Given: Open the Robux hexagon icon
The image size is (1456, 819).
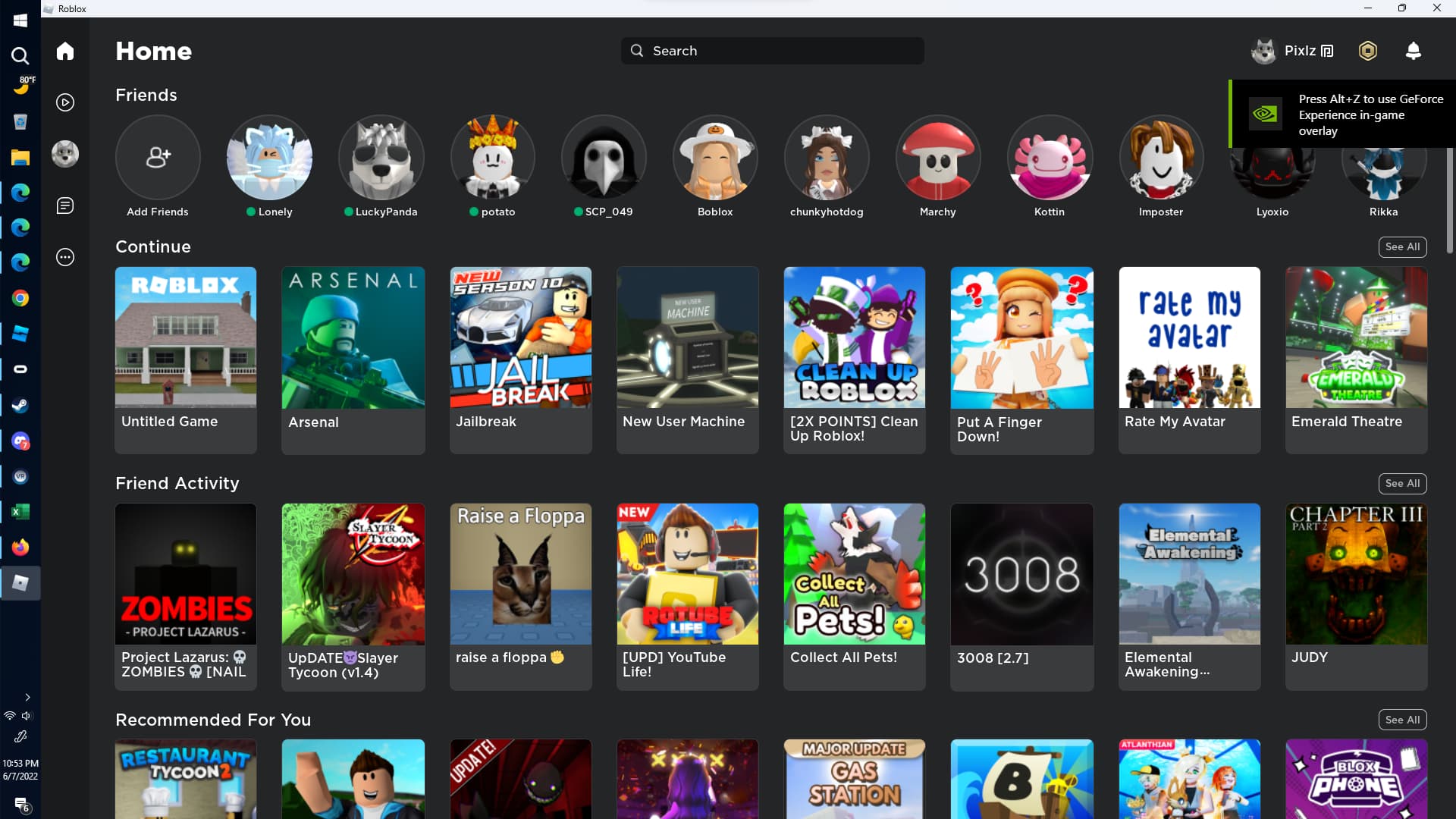Looking at the screenshot, I should [1368, 51].
